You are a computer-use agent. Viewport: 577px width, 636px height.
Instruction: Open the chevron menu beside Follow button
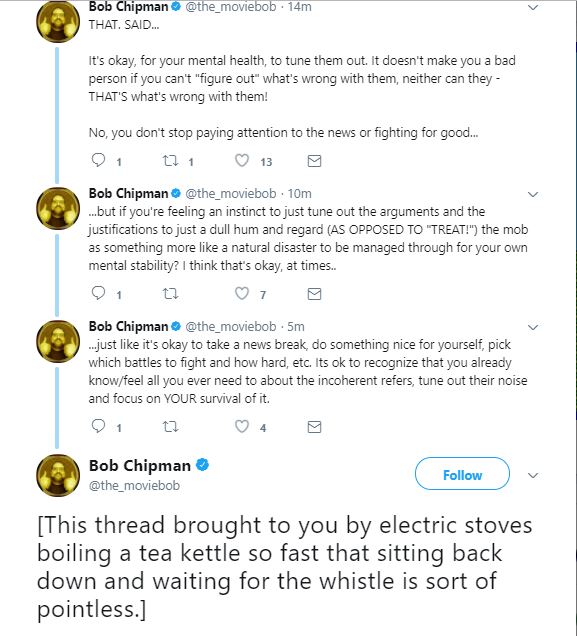533,475
